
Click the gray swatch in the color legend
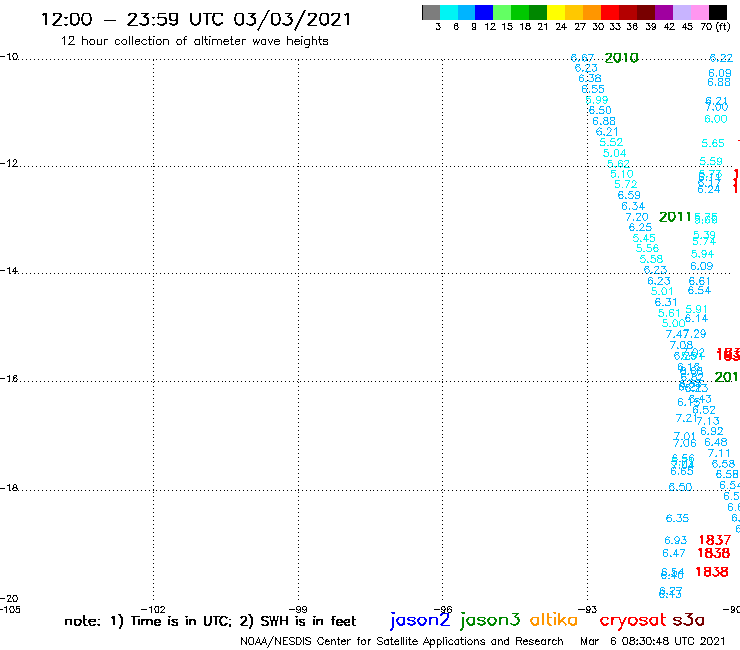pyautogui.click(x=431, y=12)
